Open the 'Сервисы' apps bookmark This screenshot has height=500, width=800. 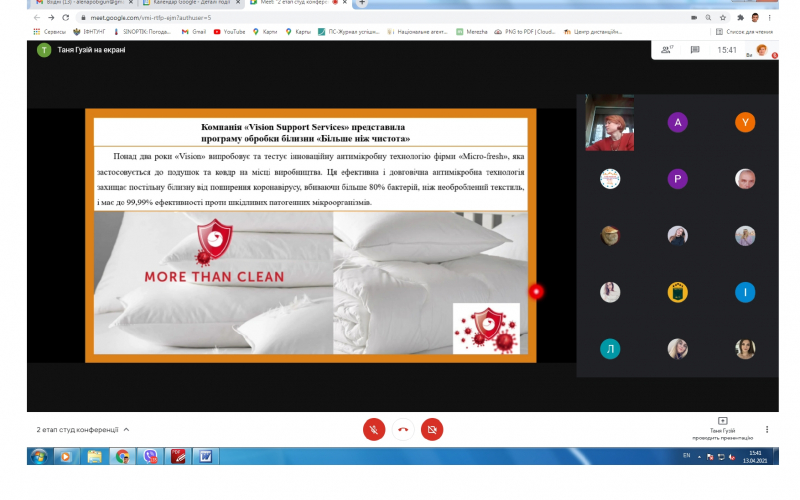[x=49, y=32]
